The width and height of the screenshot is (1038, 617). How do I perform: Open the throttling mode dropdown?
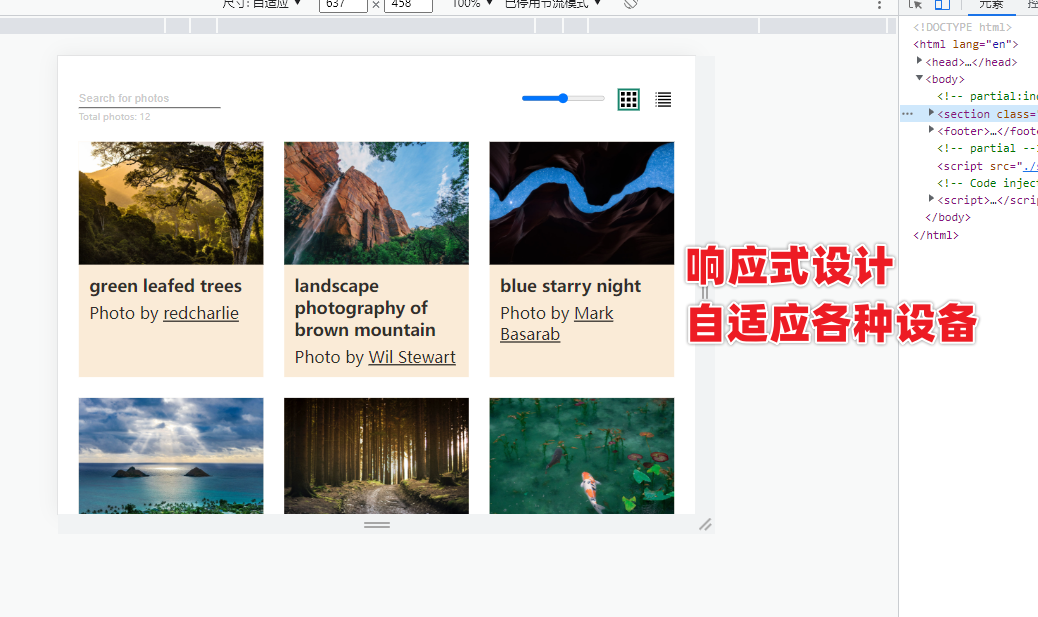click(553, 4)
